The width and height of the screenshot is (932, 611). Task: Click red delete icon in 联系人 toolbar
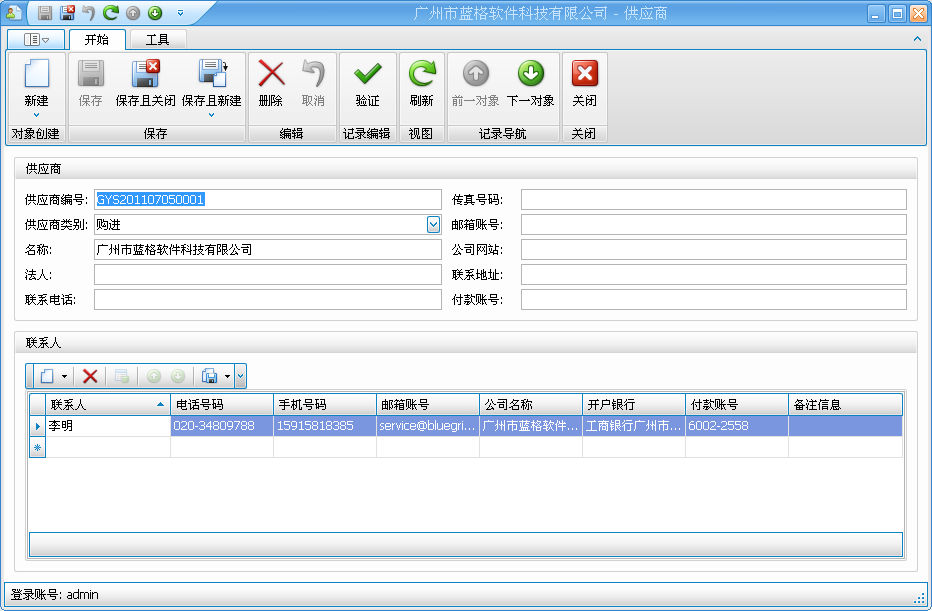coord(90,376)
